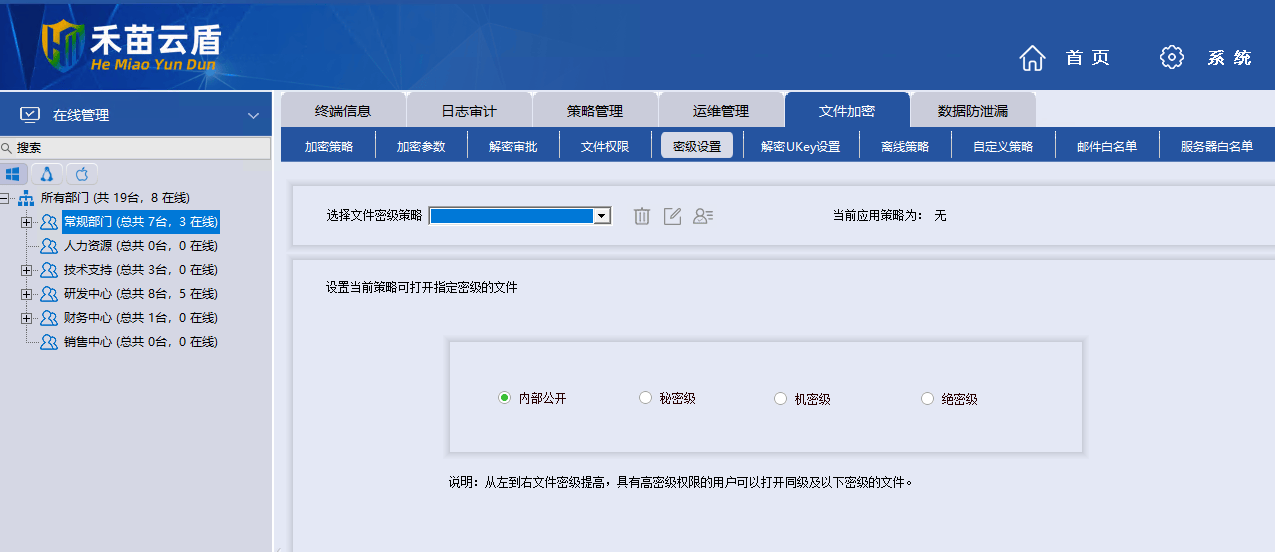Click the 邮件白名单 button
1275x552 pixels.
point(1106,146)
